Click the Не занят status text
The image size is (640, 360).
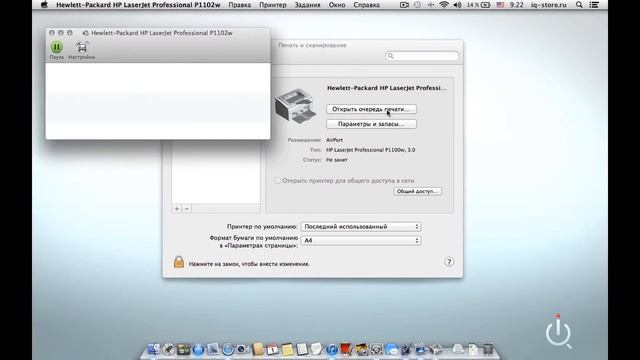coord(337,160)
